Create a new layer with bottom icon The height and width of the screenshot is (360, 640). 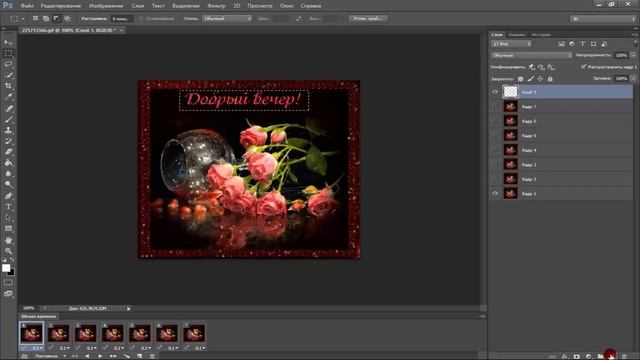click(x=610, y=356)
